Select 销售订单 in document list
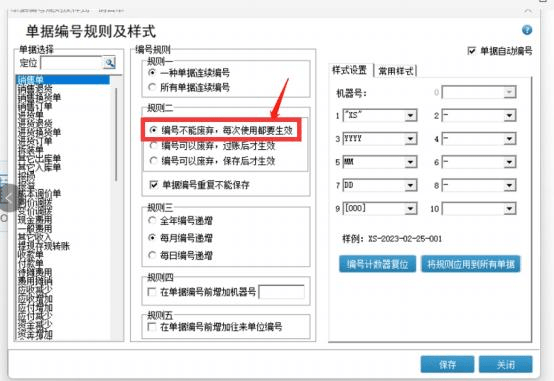Screen dimensions: 554x381 [x=35, y=106]
